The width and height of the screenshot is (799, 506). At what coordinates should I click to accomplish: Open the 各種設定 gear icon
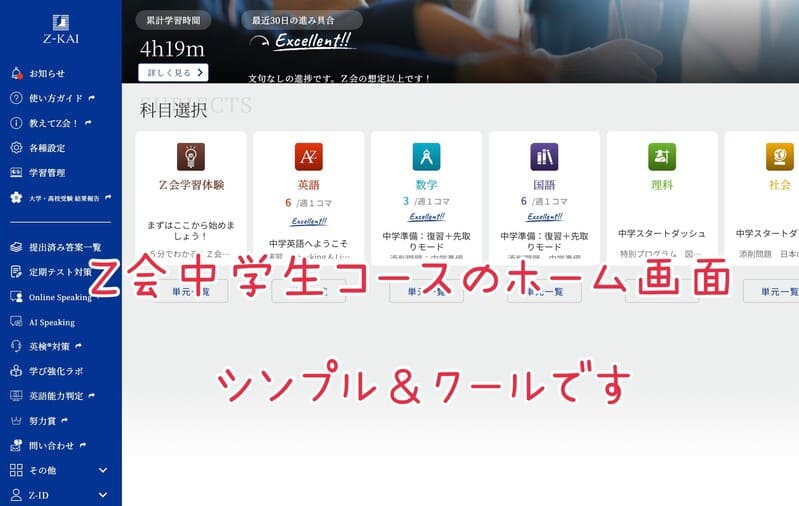16,148
